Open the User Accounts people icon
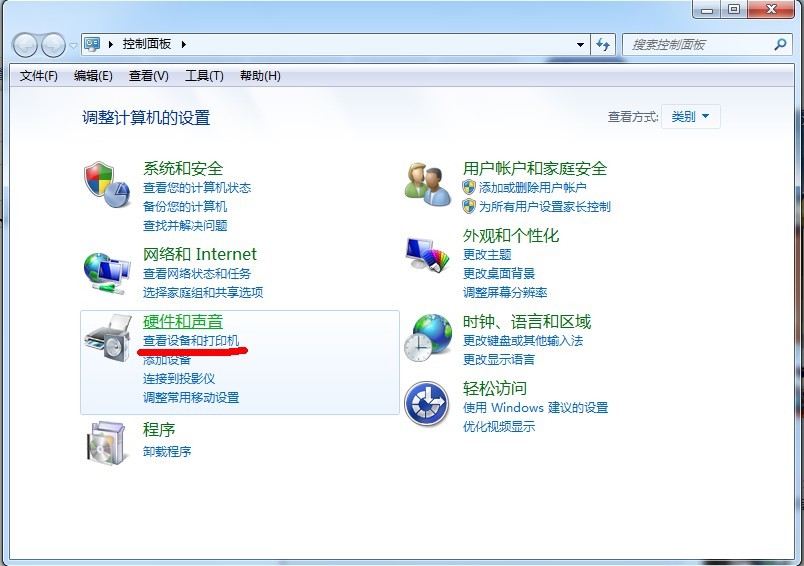This screenshot has height=566, width=804. 428,185
